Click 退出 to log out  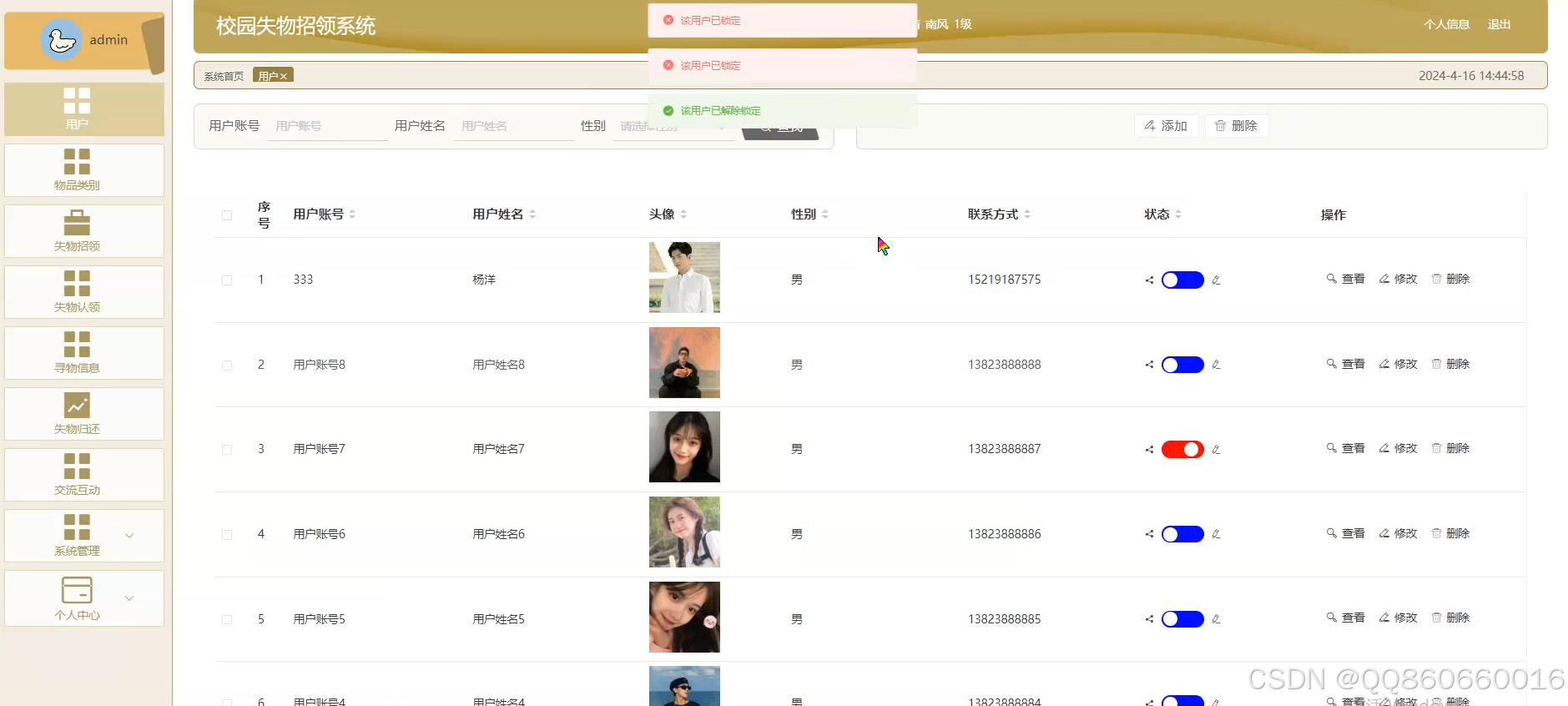coord(1499,25)
